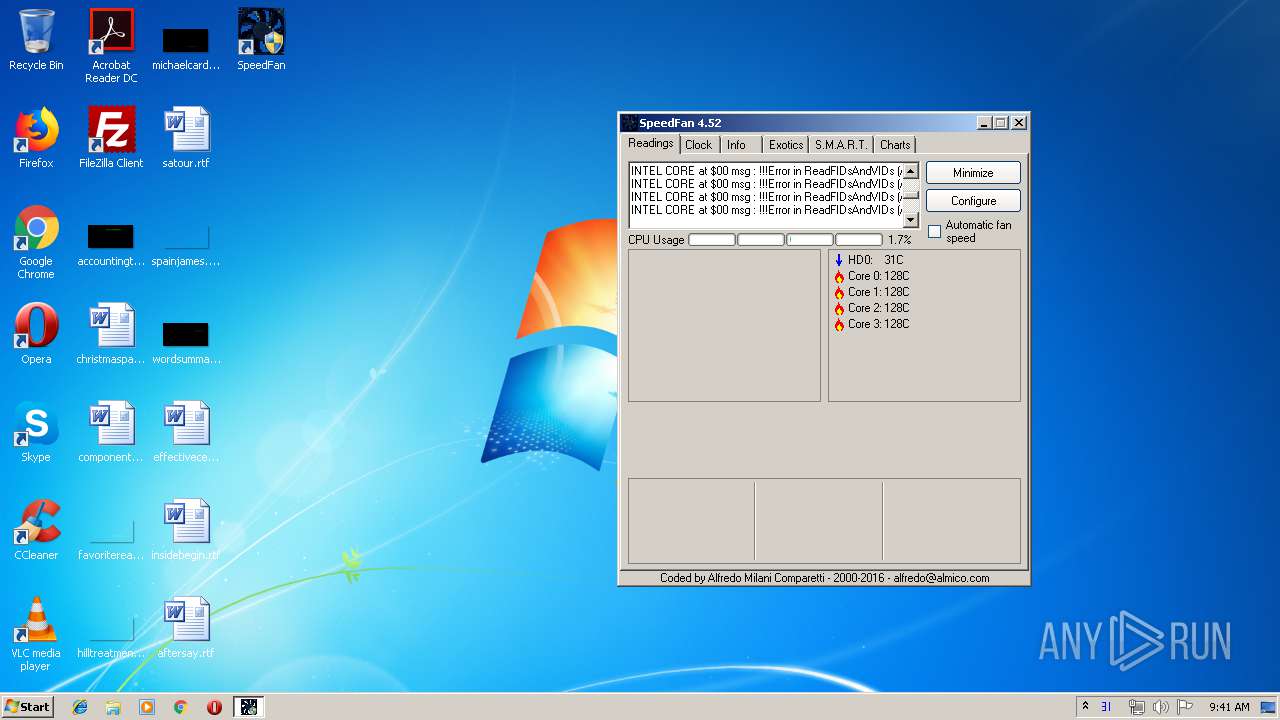Select the aftersay.rtf document icon
Image resolution: width=1280 pixels, height=720 pixels.
click(x=186, y=628)
